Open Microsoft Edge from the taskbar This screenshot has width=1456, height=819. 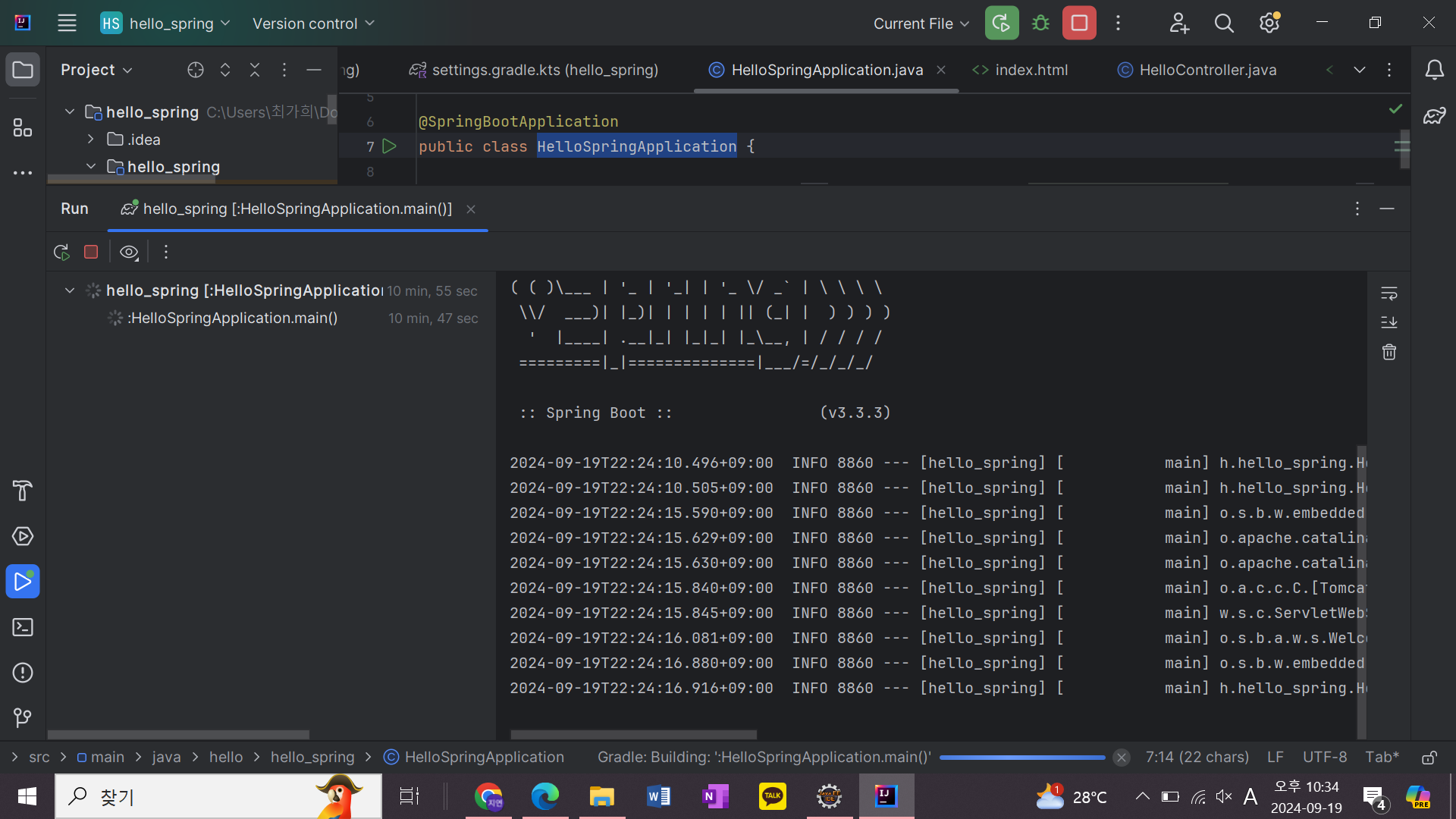[545, 796]
